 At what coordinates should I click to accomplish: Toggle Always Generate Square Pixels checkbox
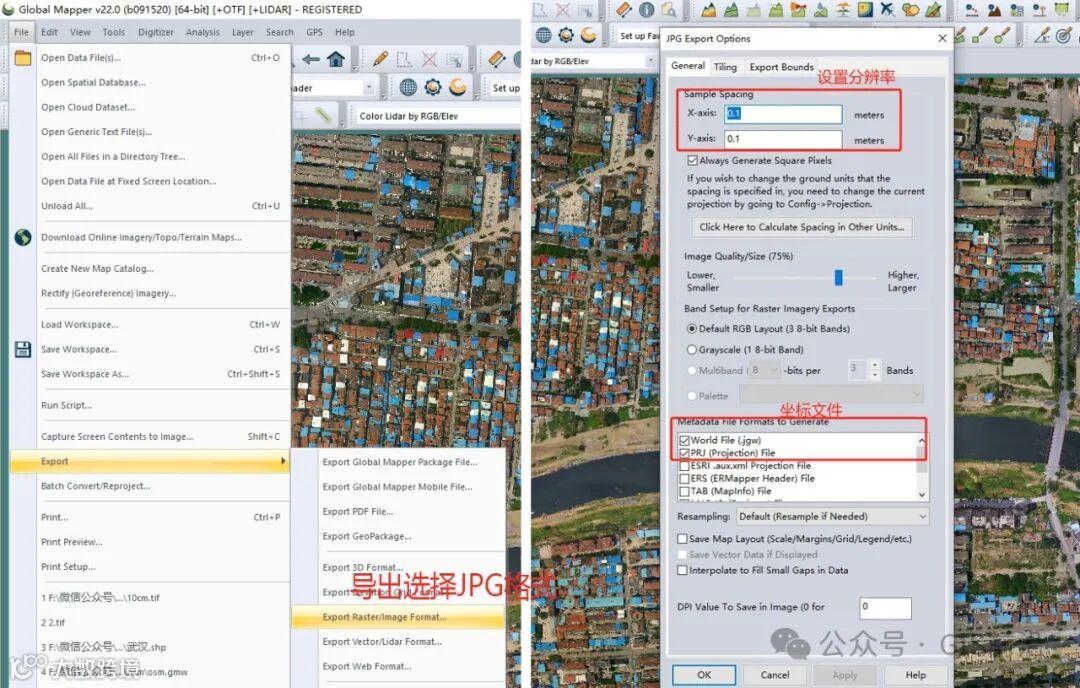(x=692, y=160)
